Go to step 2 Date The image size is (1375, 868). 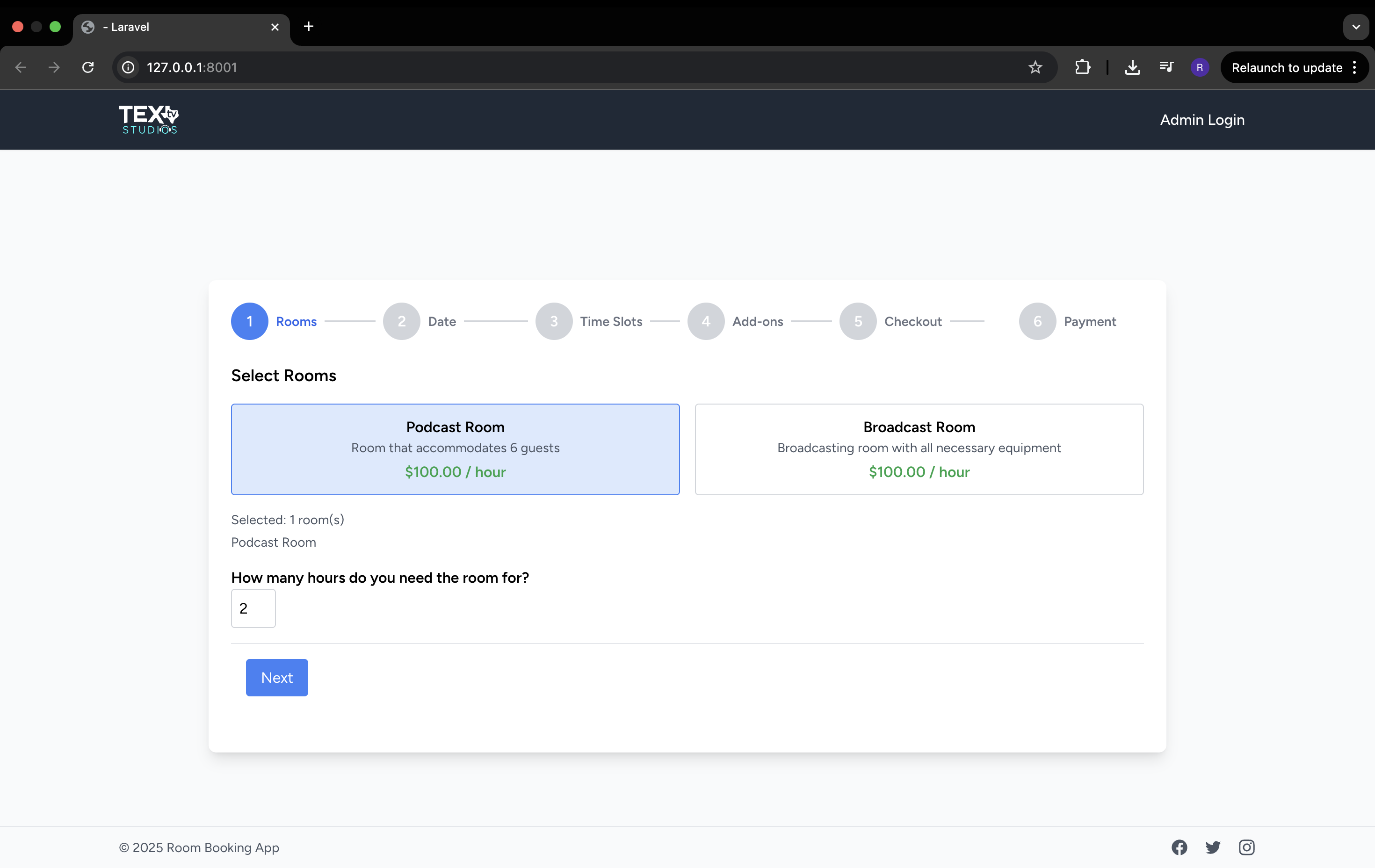[402, 321]
